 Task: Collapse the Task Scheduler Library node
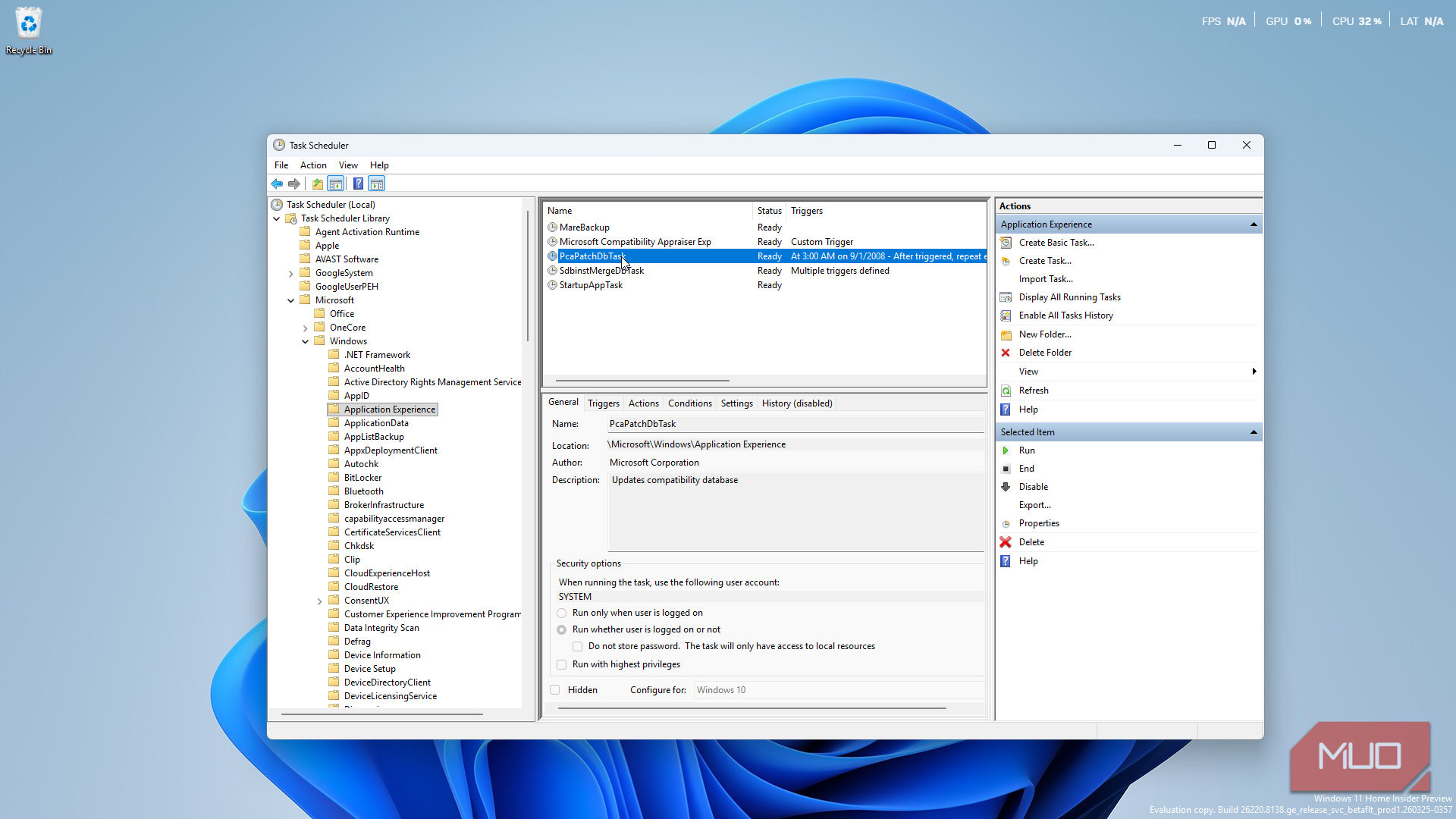tap(277, 218)
